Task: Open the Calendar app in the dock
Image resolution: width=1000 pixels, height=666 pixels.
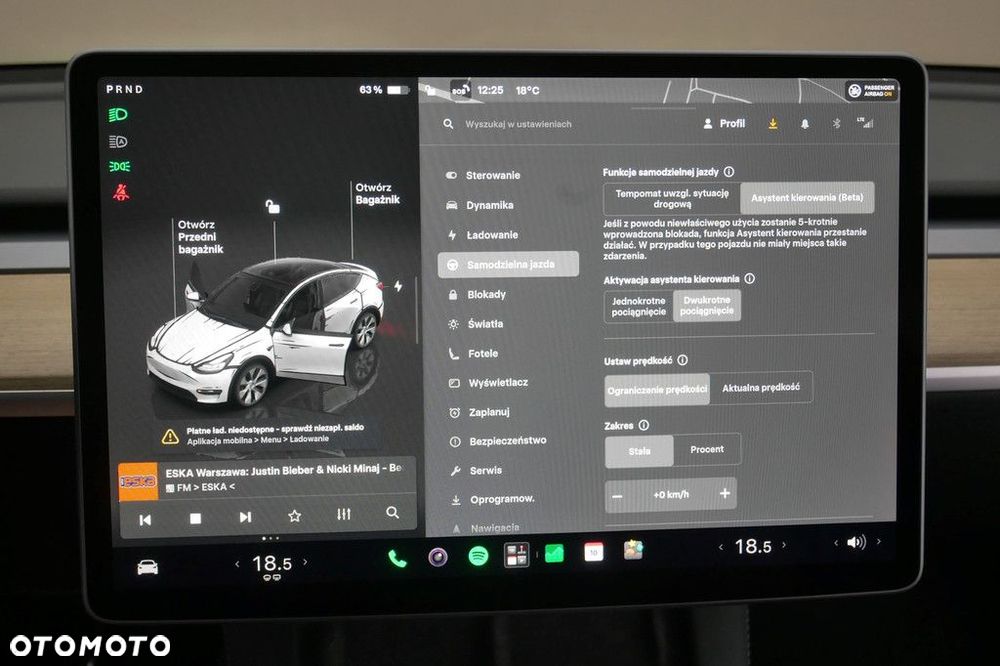Action: [x=594, y=552]
